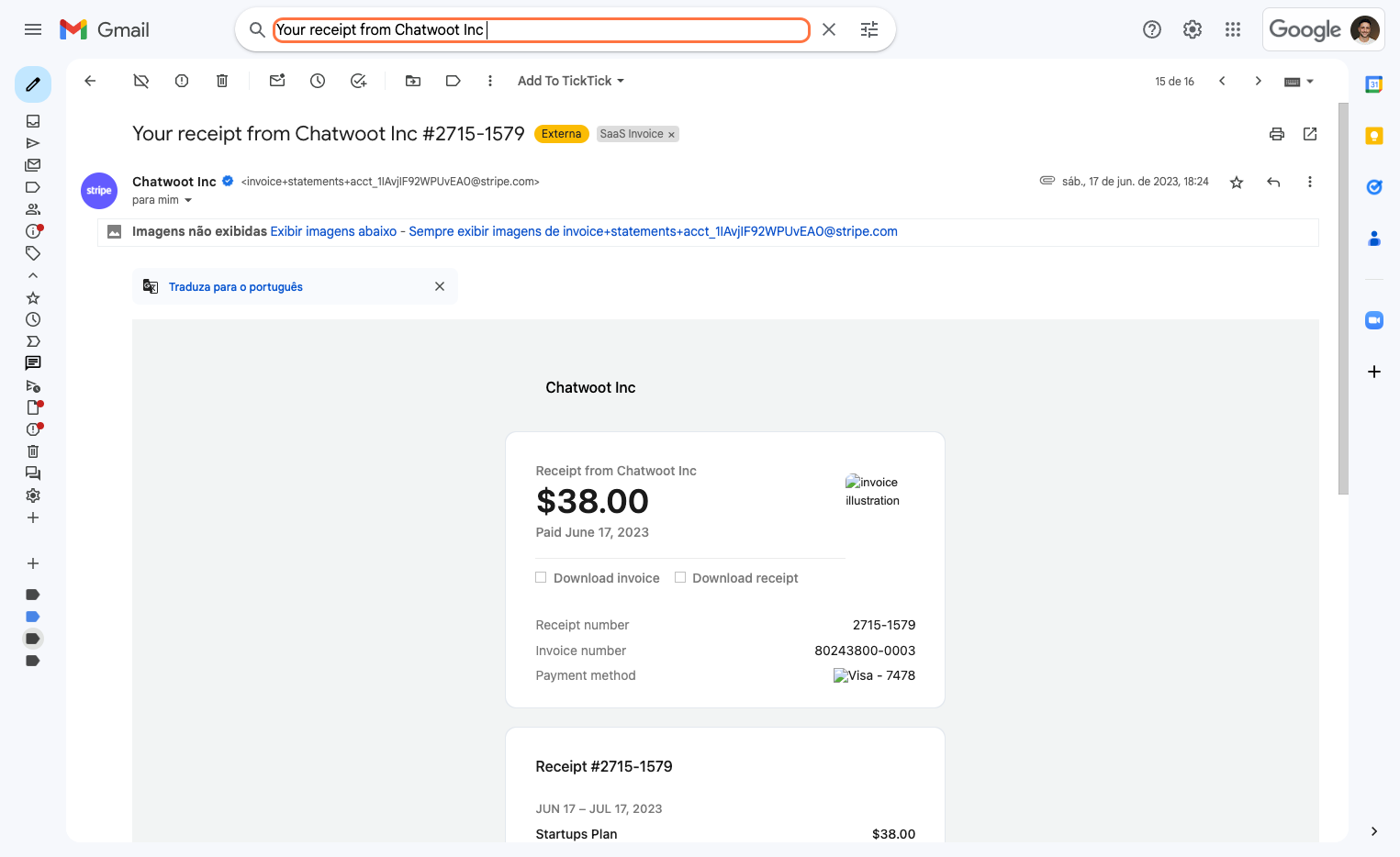Click Sempre exibir imagens link

point(653,231)
